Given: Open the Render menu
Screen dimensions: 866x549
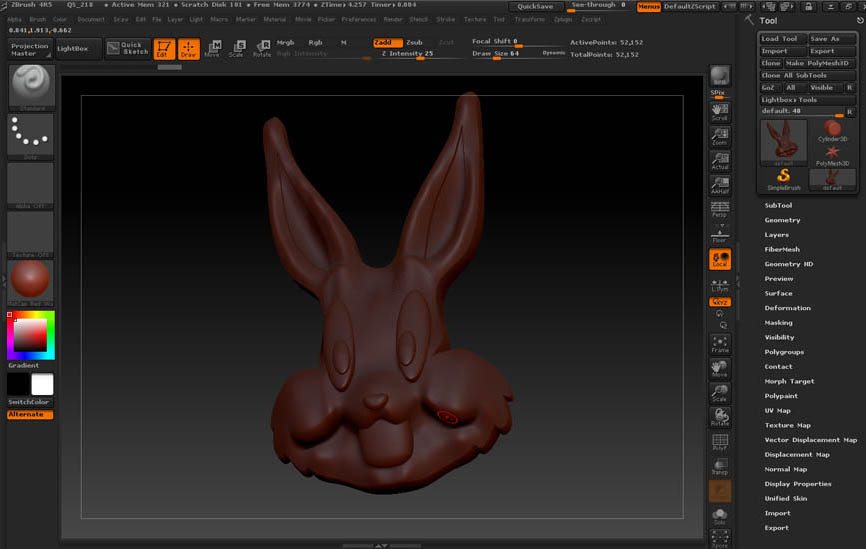Looking at the screenshot, I should [393, 19].
